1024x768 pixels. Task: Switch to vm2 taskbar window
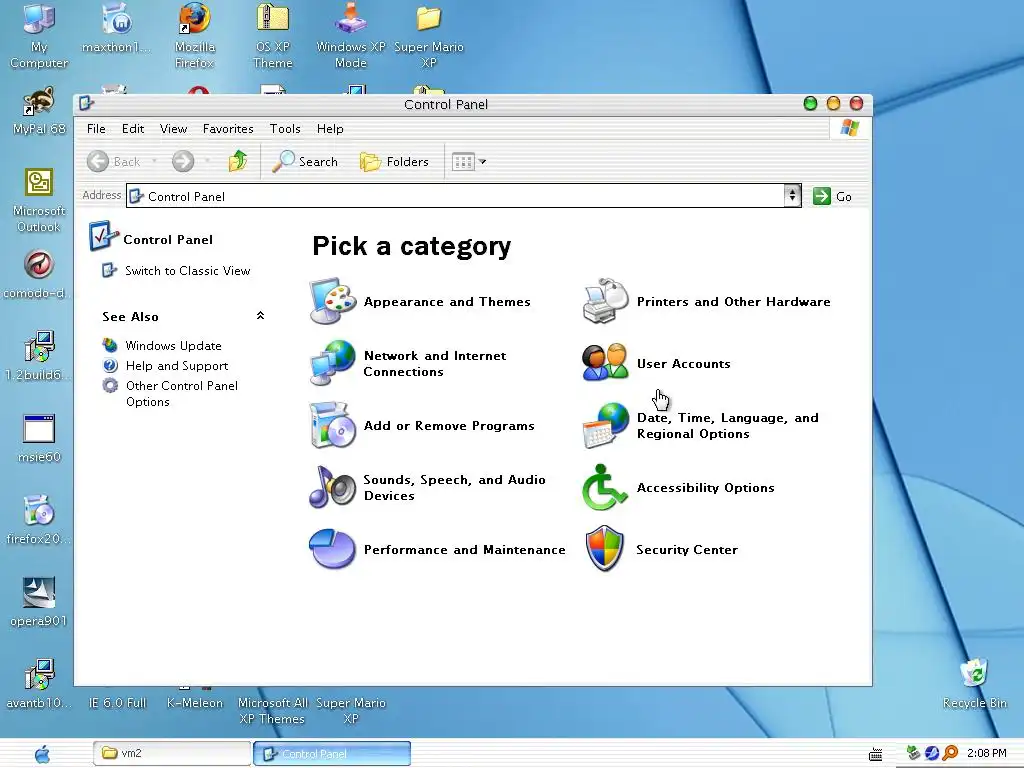tap(172, 753)
